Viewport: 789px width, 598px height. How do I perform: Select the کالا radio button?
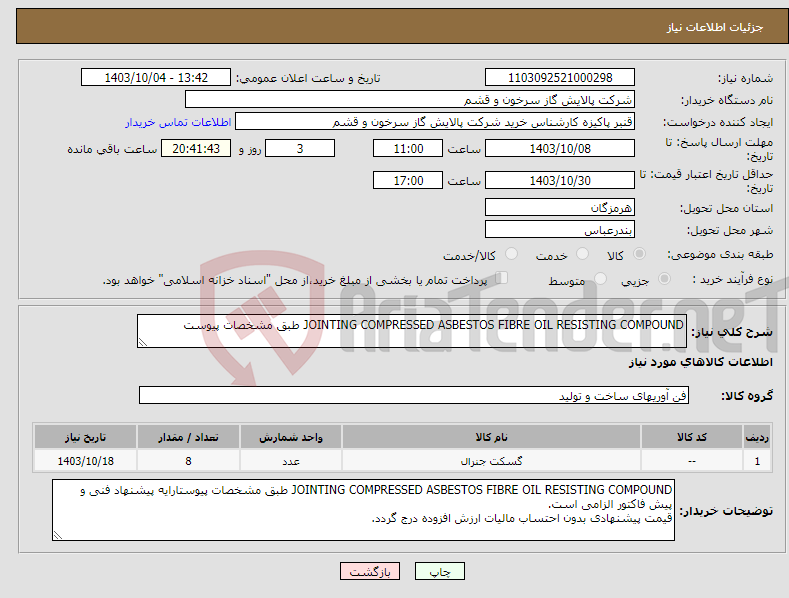click(x=639, y=254)
